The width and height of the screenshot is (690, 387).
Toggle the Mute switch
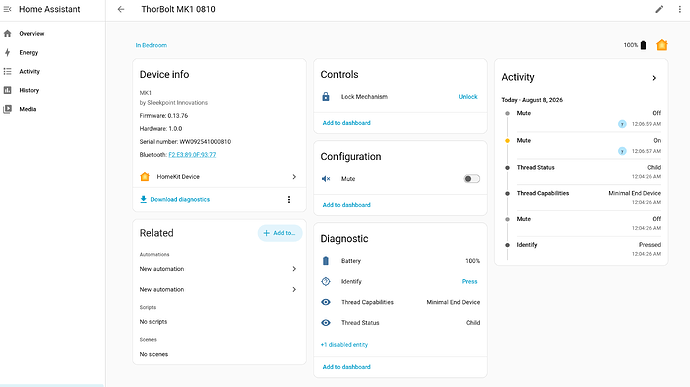[x=471, y=179]
